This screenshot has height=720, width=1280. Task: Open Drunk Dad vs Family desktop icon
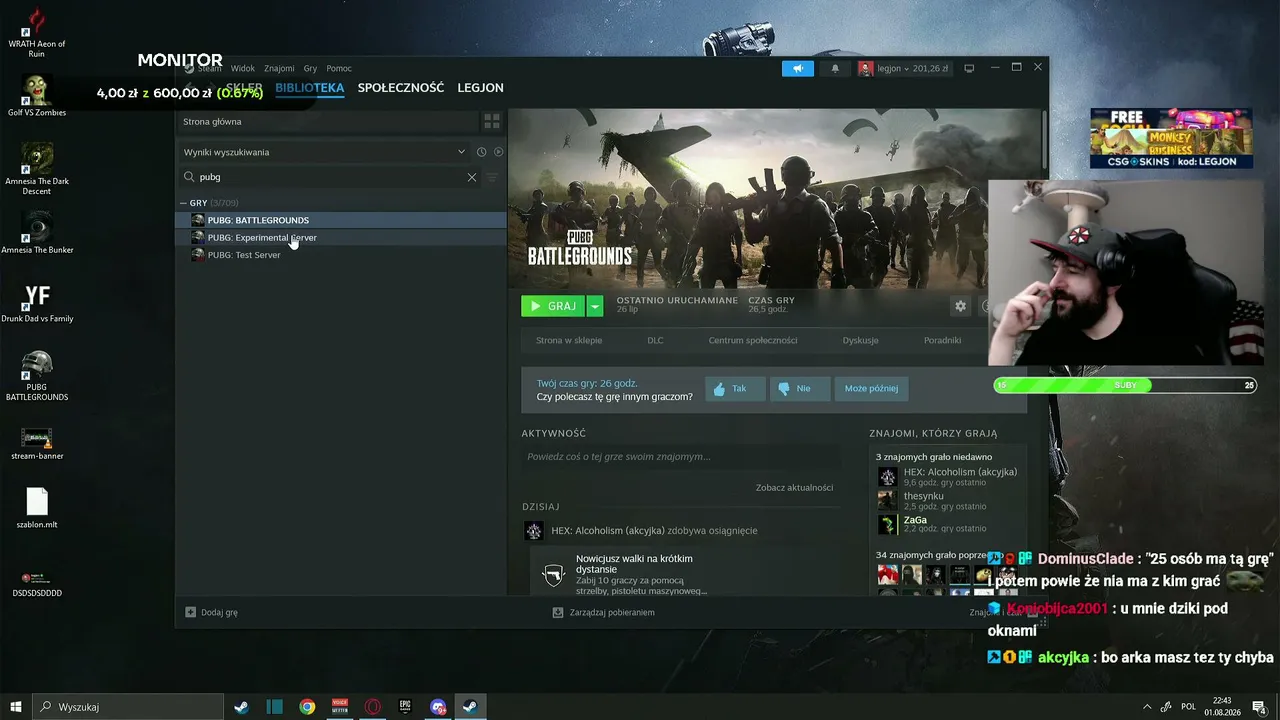point(37,303)
